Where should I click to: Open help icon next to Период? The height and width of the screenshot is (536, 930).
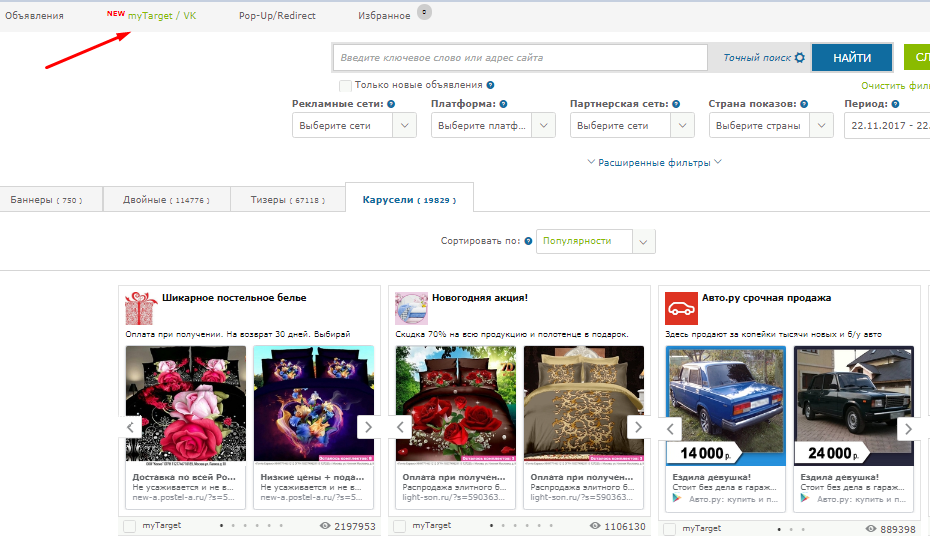click(896, 104)
